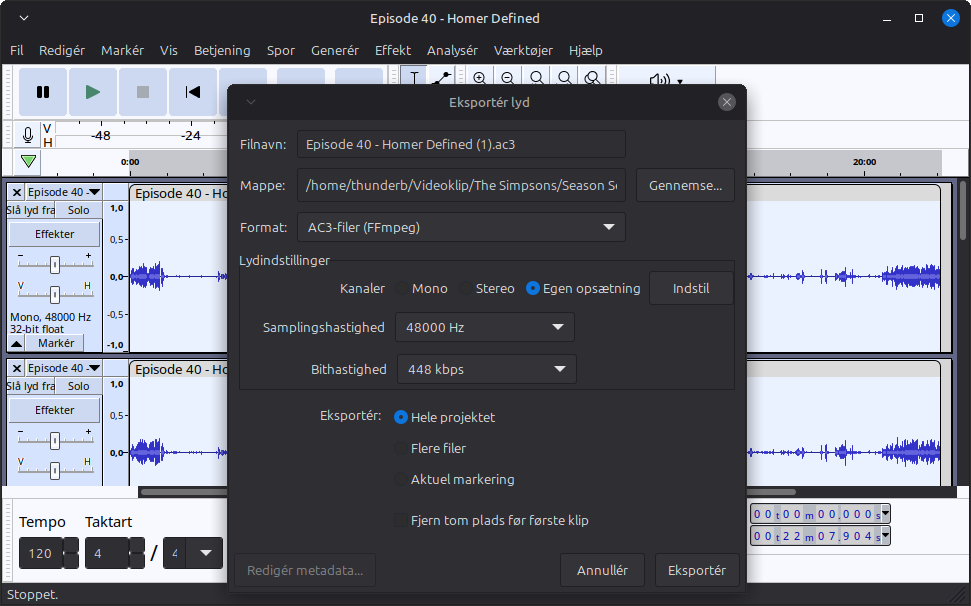The width and height of the screenshot is (971, 606).
Task: Click the Filnavn text field
Action: click(x=461, y=144)
